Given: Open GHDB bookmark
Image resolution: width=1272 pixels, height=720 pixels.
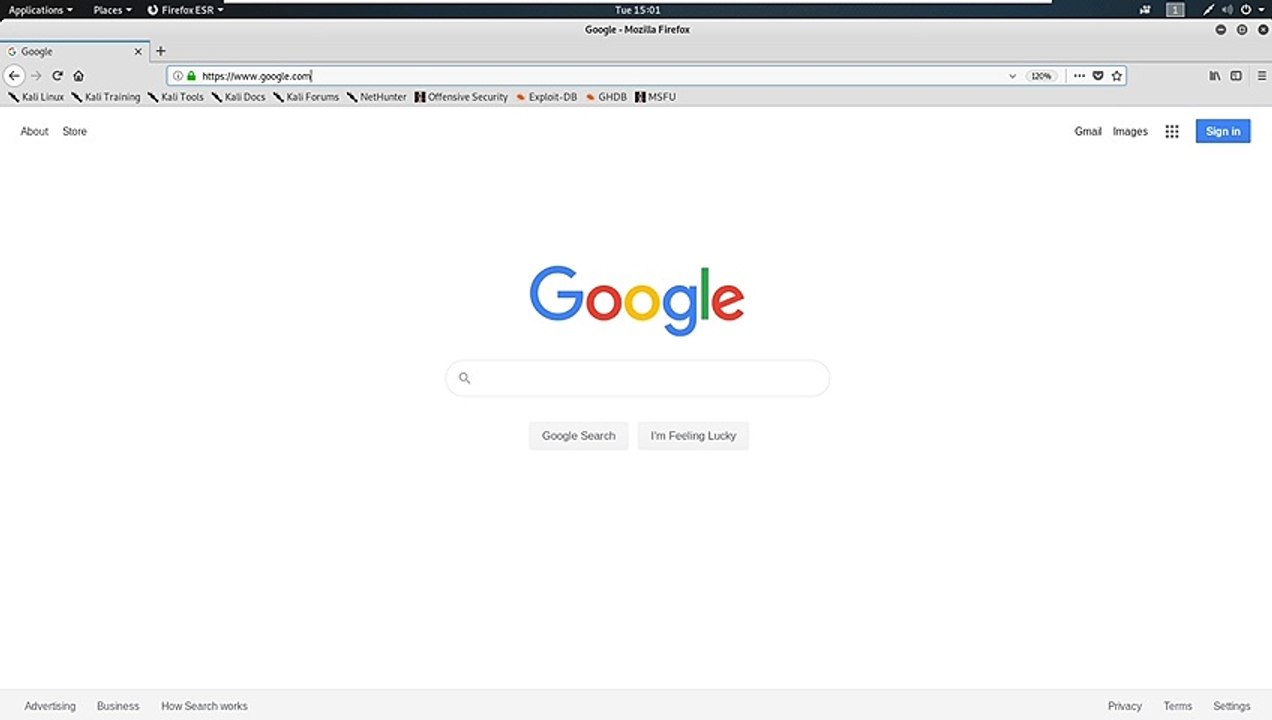Looking at the screenshot, I should click(x=606, y=97).
